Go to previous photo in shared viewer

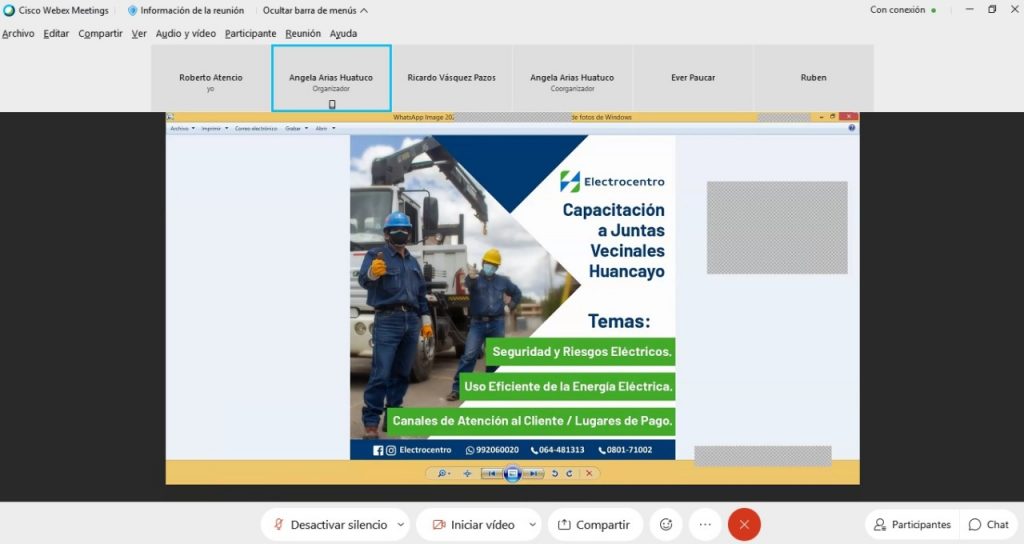[x=491, y=473]
